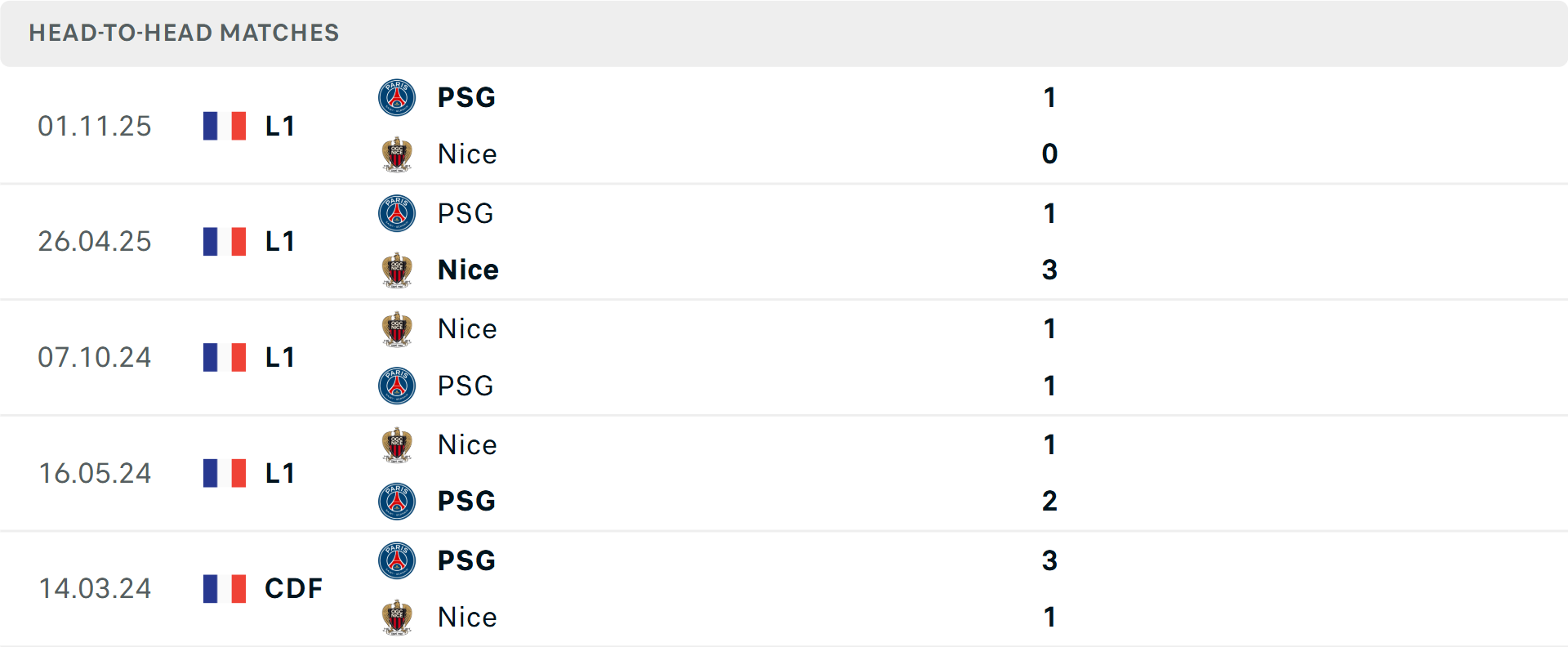This screenshot has width=1568, height=647.
Task: Click the L1 competition label in the first row
Action: 278,126
